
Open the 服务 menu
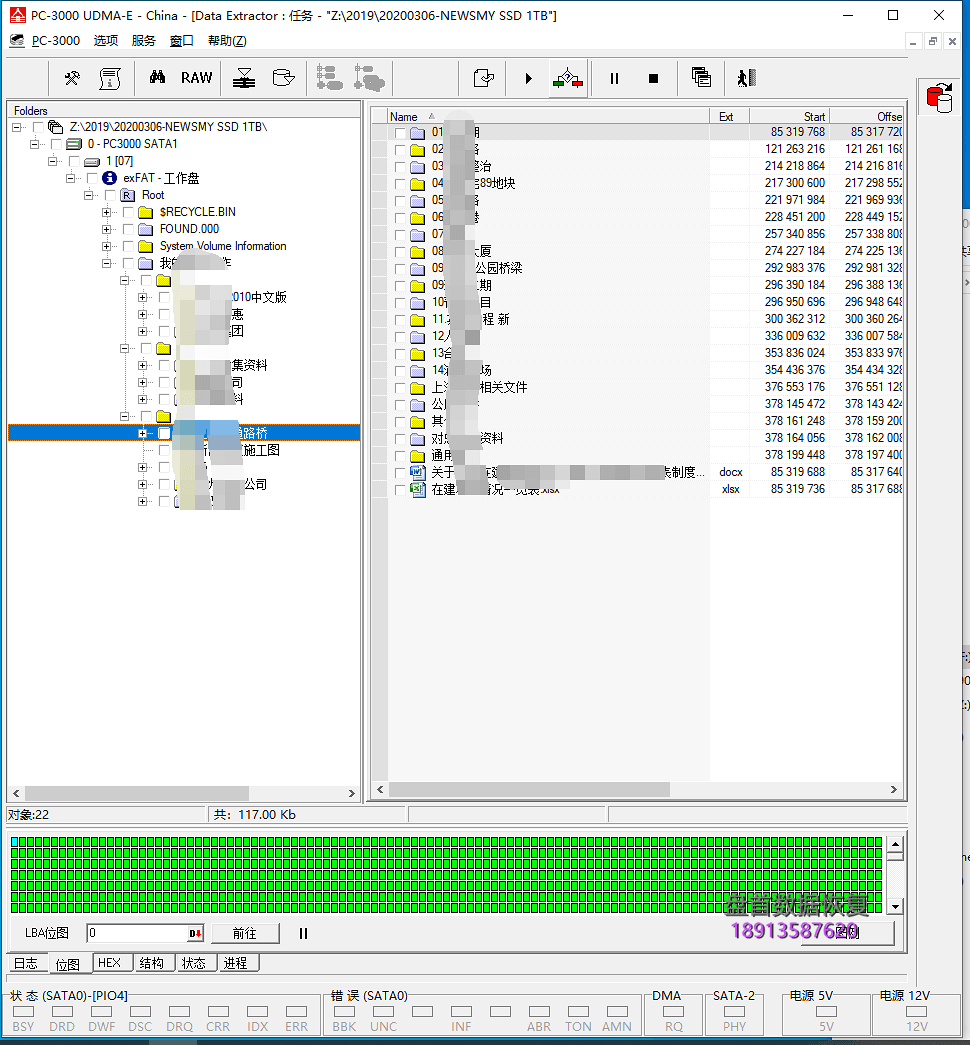pos(143,41)
